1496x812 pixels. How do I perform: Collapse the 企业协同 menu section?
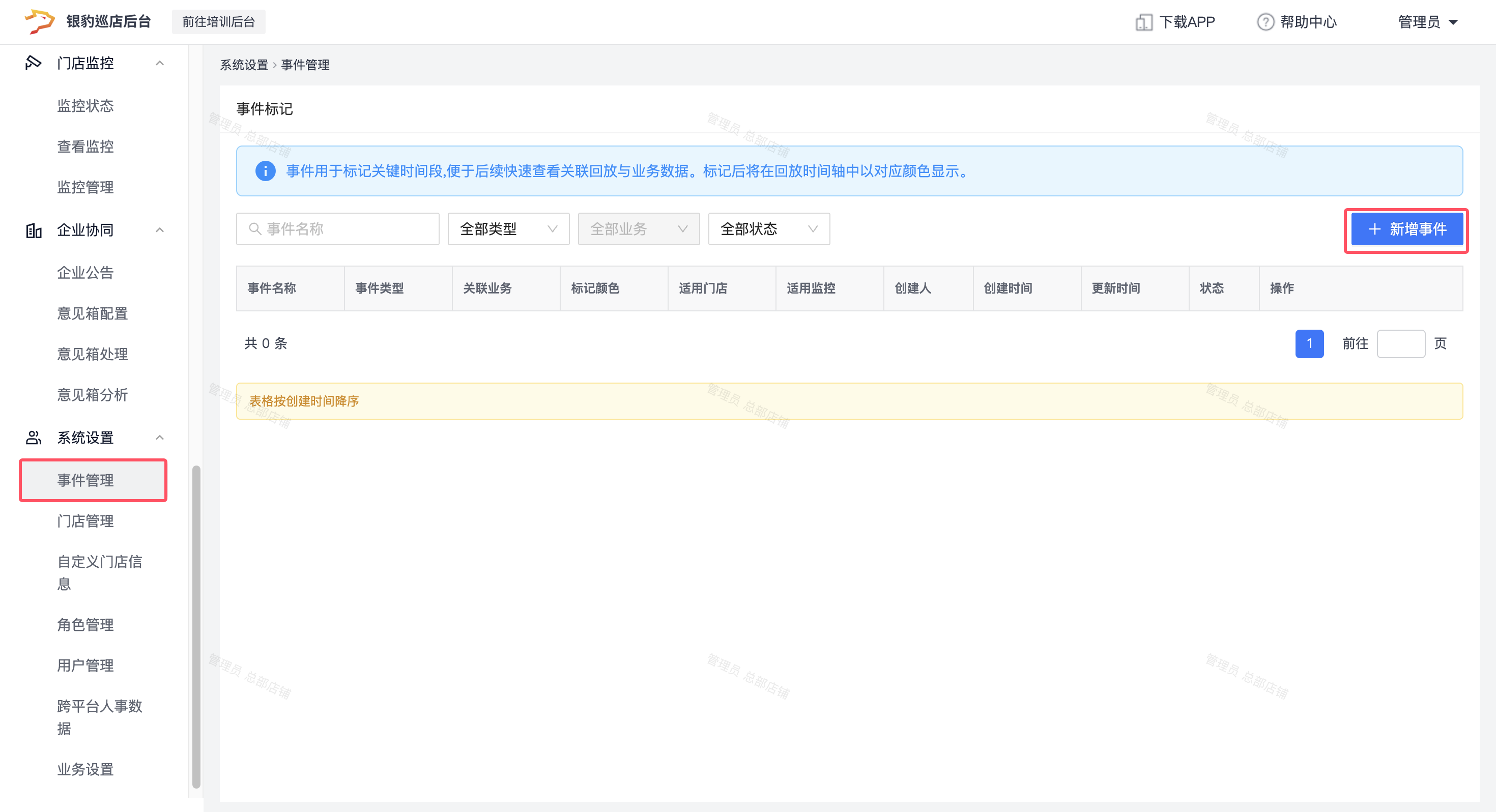point(160,230)
